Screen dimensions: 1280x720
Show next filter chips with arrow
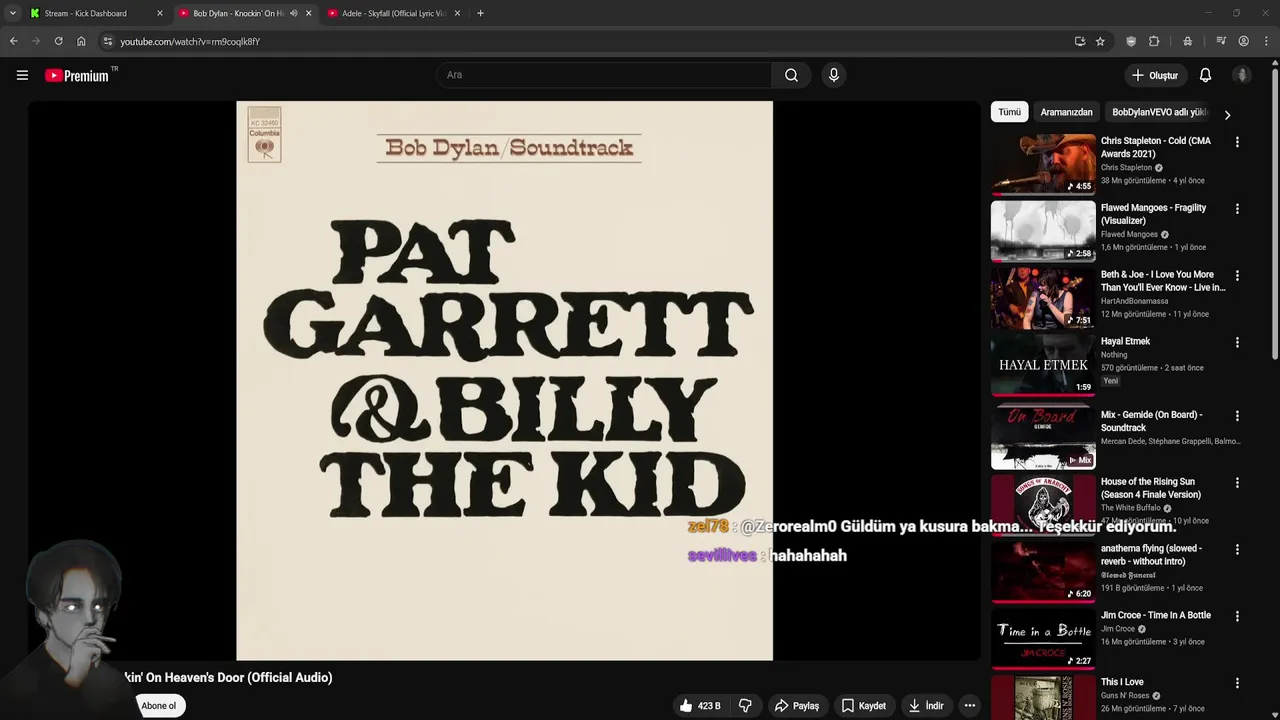tap(1227, 114)
